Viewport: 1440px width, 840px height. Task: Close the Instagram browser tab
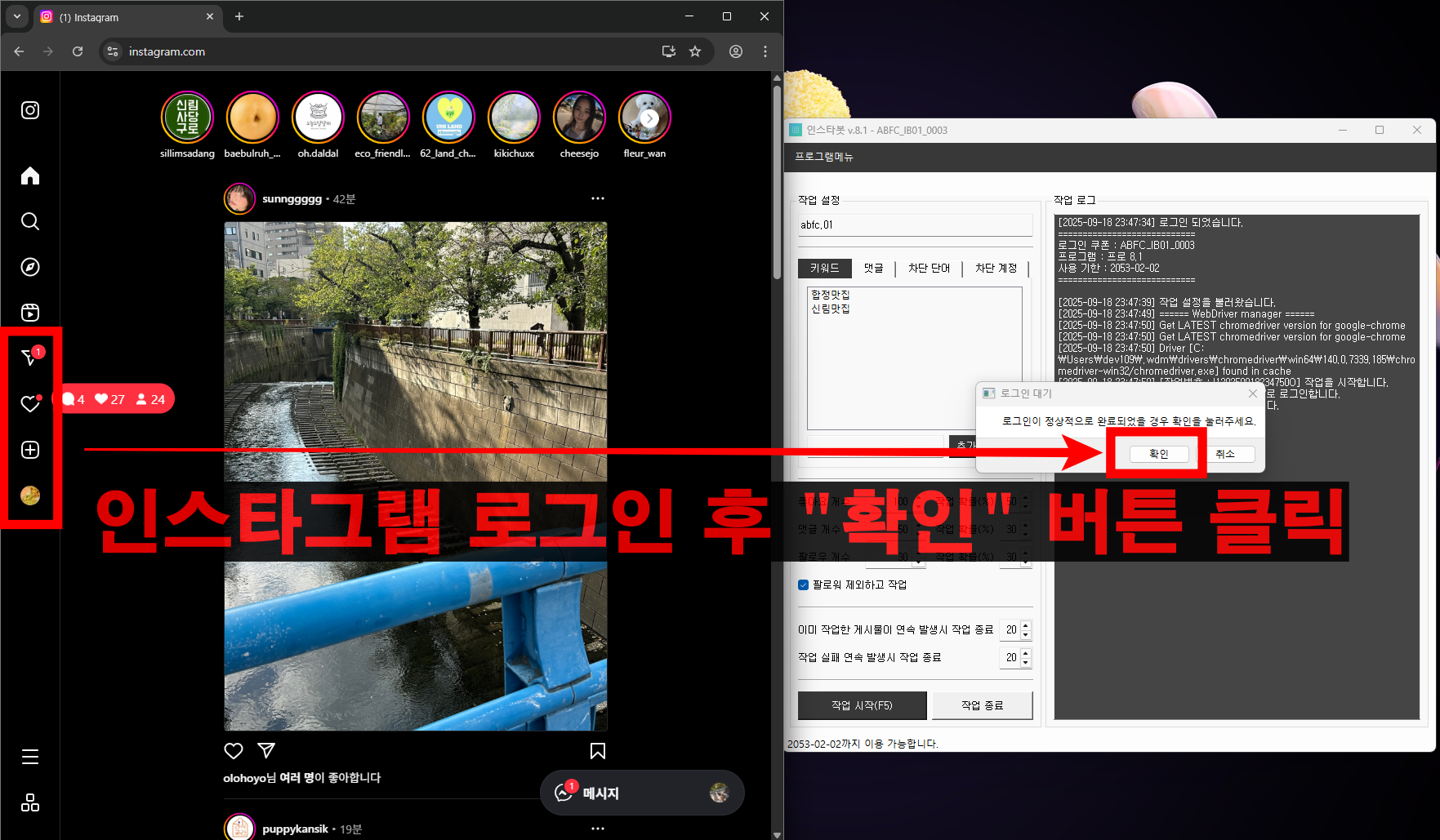[x=210, y=16]
